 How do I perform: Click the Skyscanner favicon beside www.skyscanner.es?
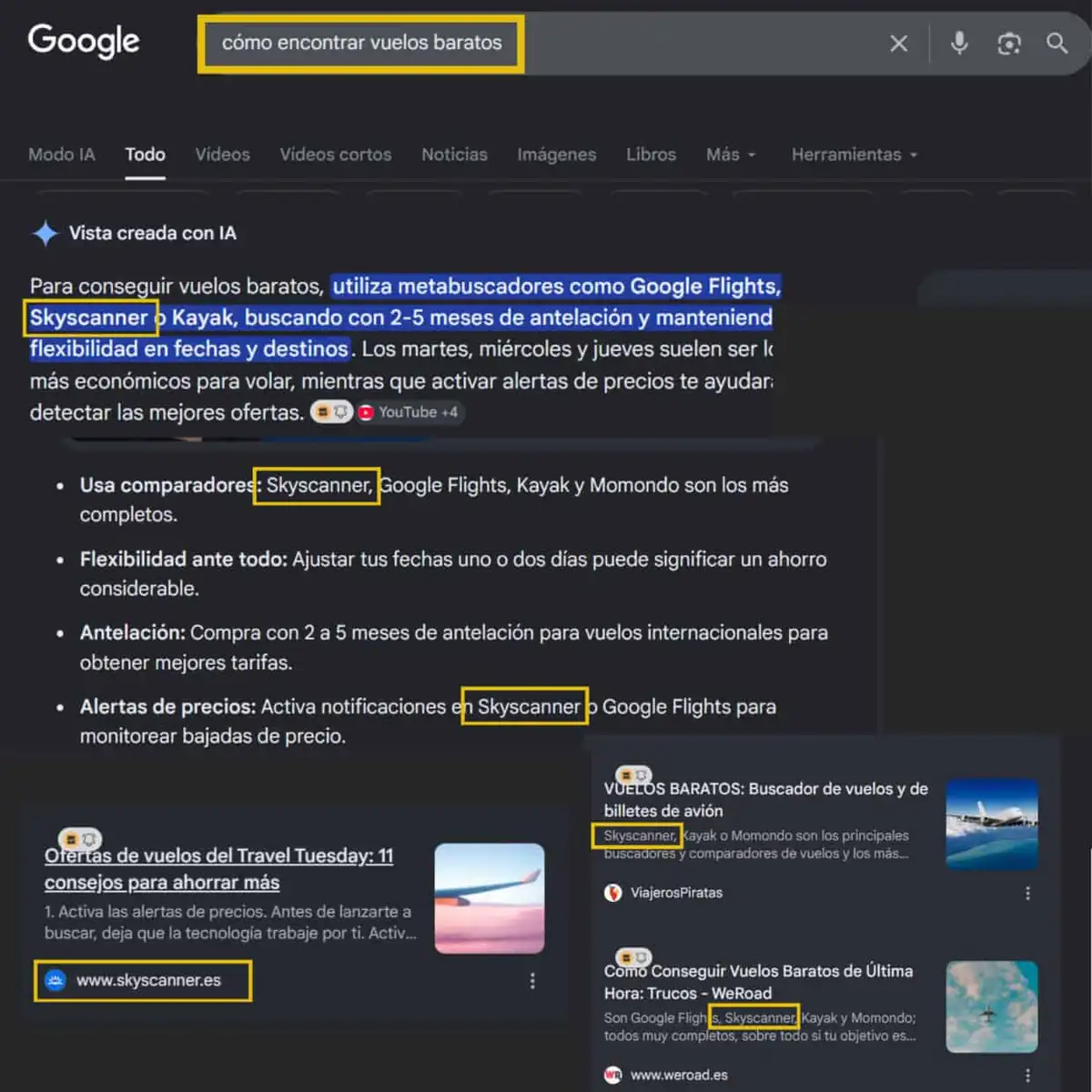[x=56, y=981]
